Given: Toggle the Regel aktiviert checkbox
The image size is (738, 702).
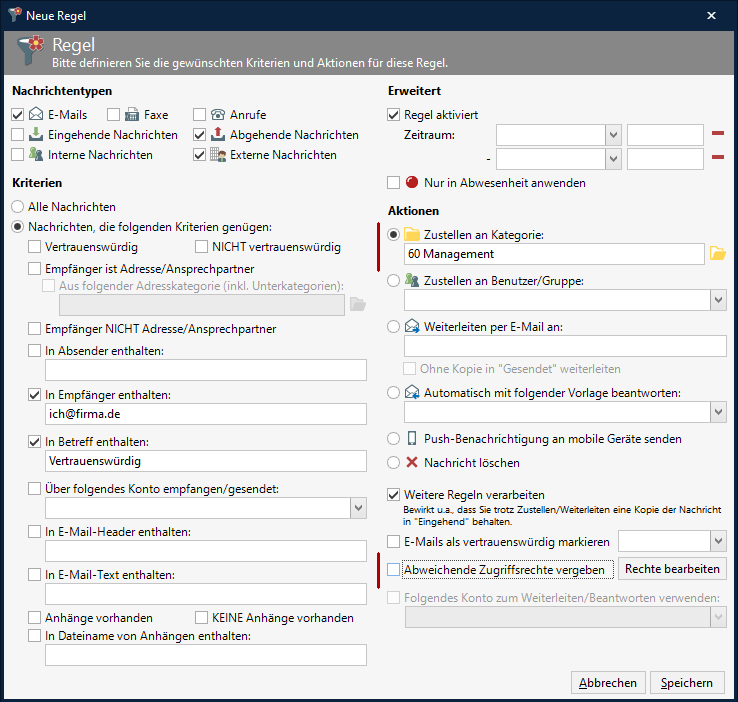Looking at the screenshot, I should pos(393,114).
